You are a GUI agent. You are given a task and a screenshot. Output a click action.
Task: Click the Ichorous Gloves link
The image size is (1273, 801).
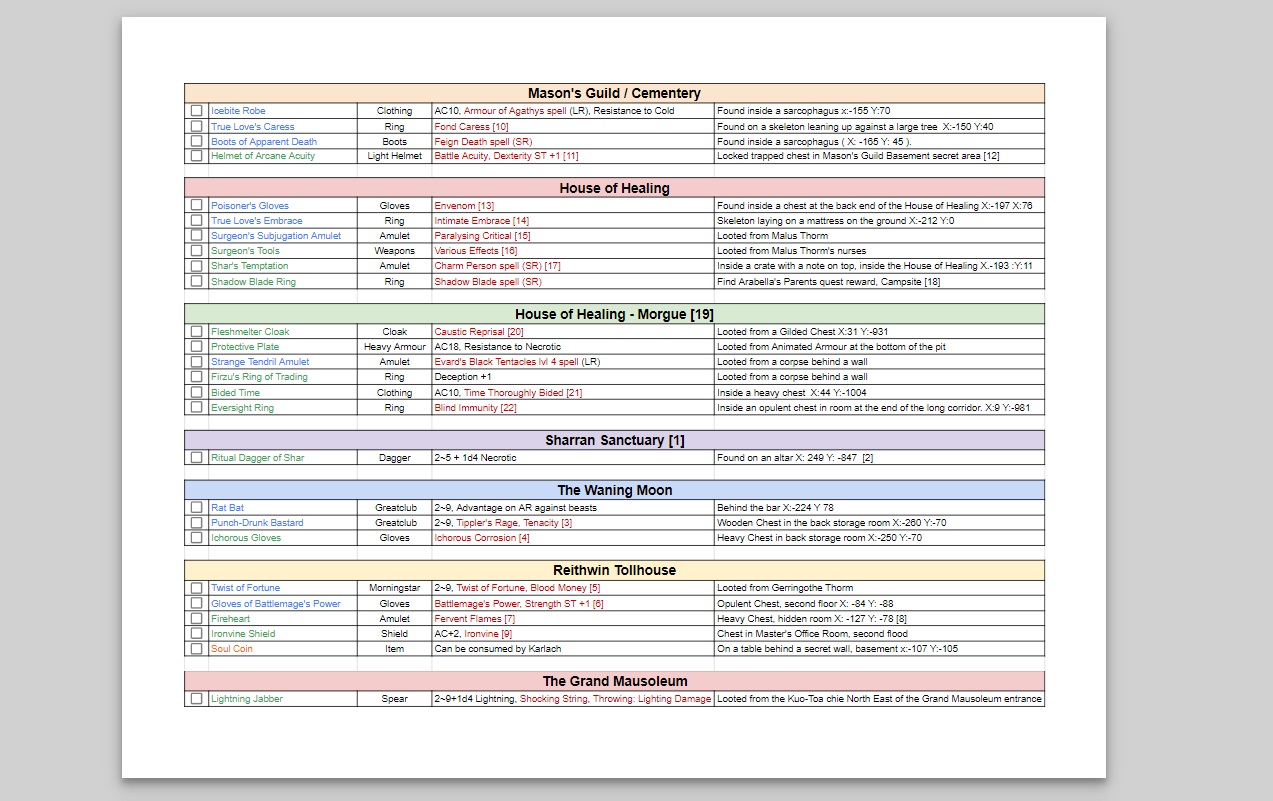246,538
